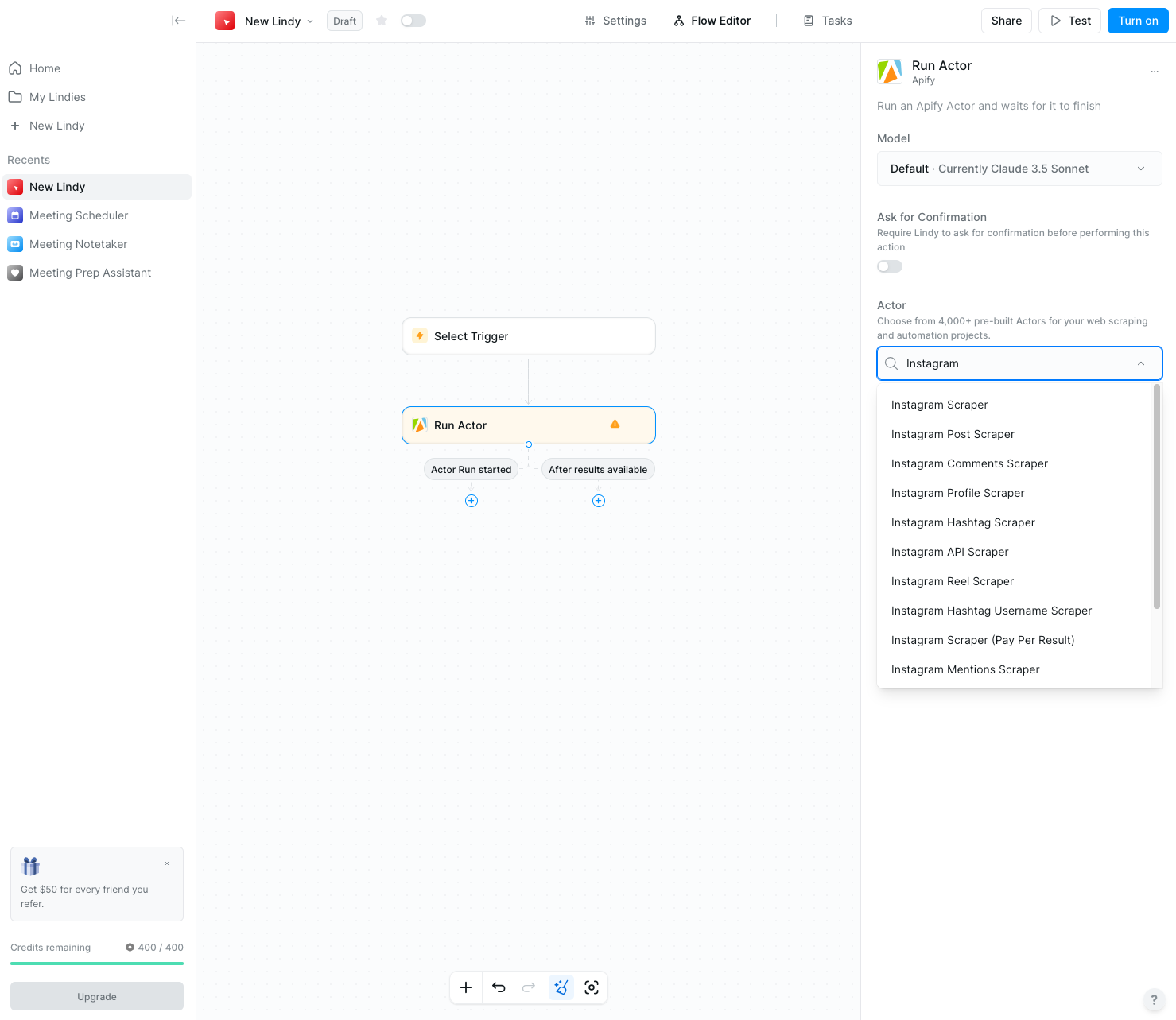Open the Model dropdown
Image resolution: width=1176 pixels, height=1020 pixels.
[x=1019, y=169]
